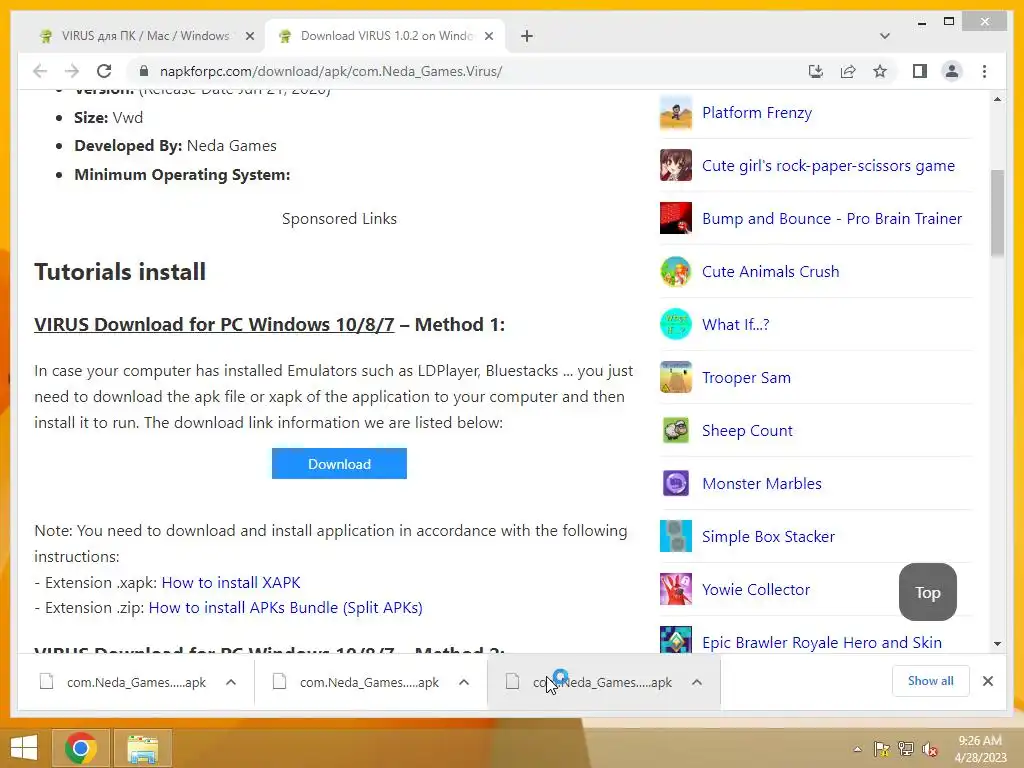
Task: Click the install page icon in address bar
Action: pos(816,71)
